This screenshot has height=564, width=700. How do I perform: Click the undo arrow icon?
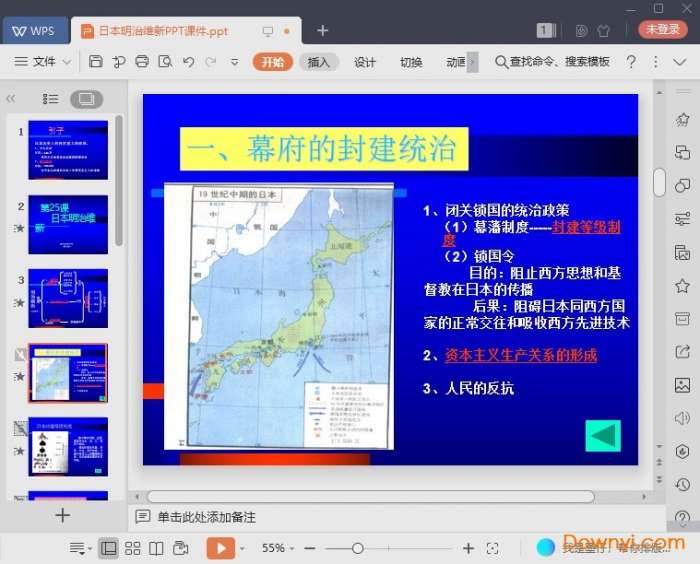(x=188, y=62)
